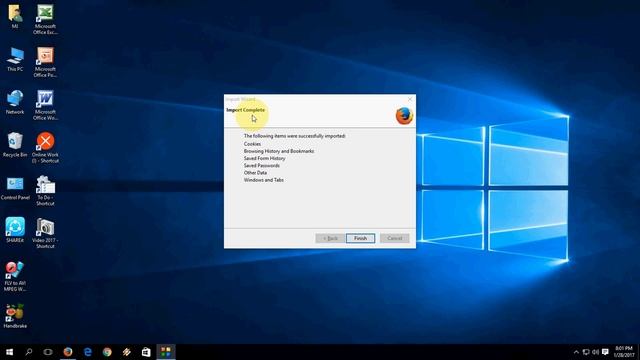
Task: Open the Windows Start menu
Action: pos(9,352)
